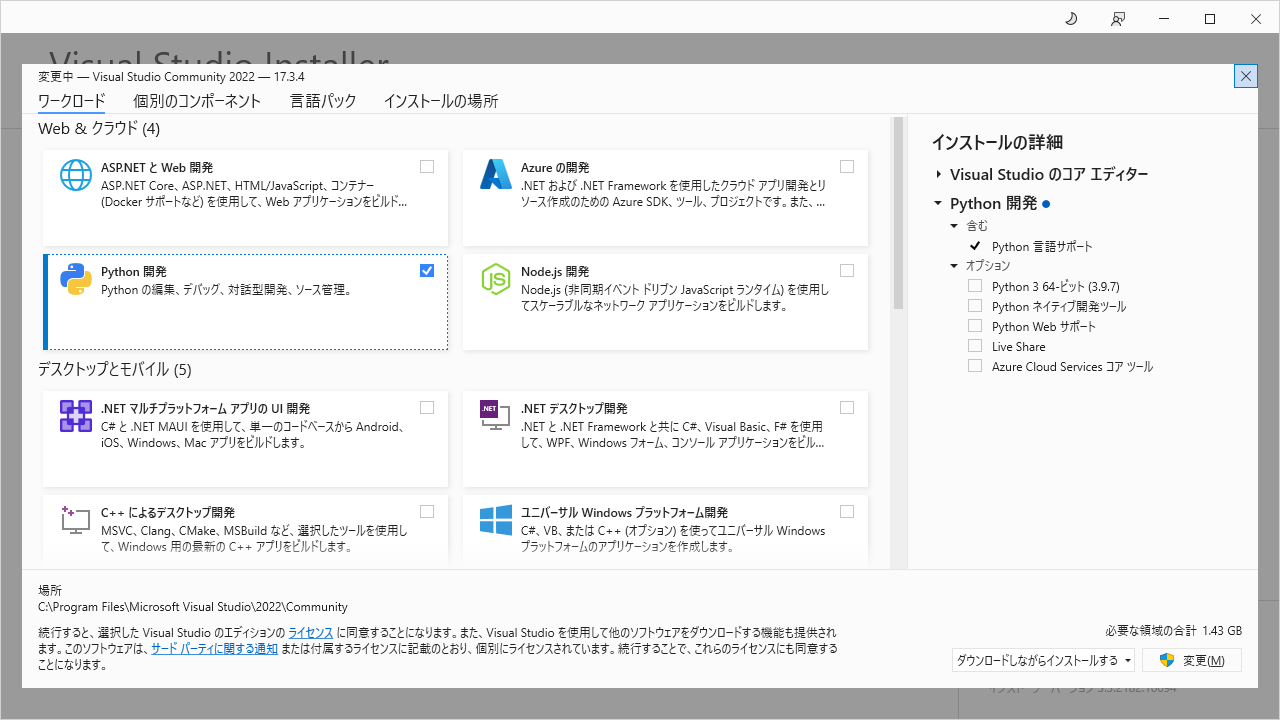1280x720 pixels.
Task: Click the .NET MAUI multi-platform icon
Action: (x=76, y=416)
